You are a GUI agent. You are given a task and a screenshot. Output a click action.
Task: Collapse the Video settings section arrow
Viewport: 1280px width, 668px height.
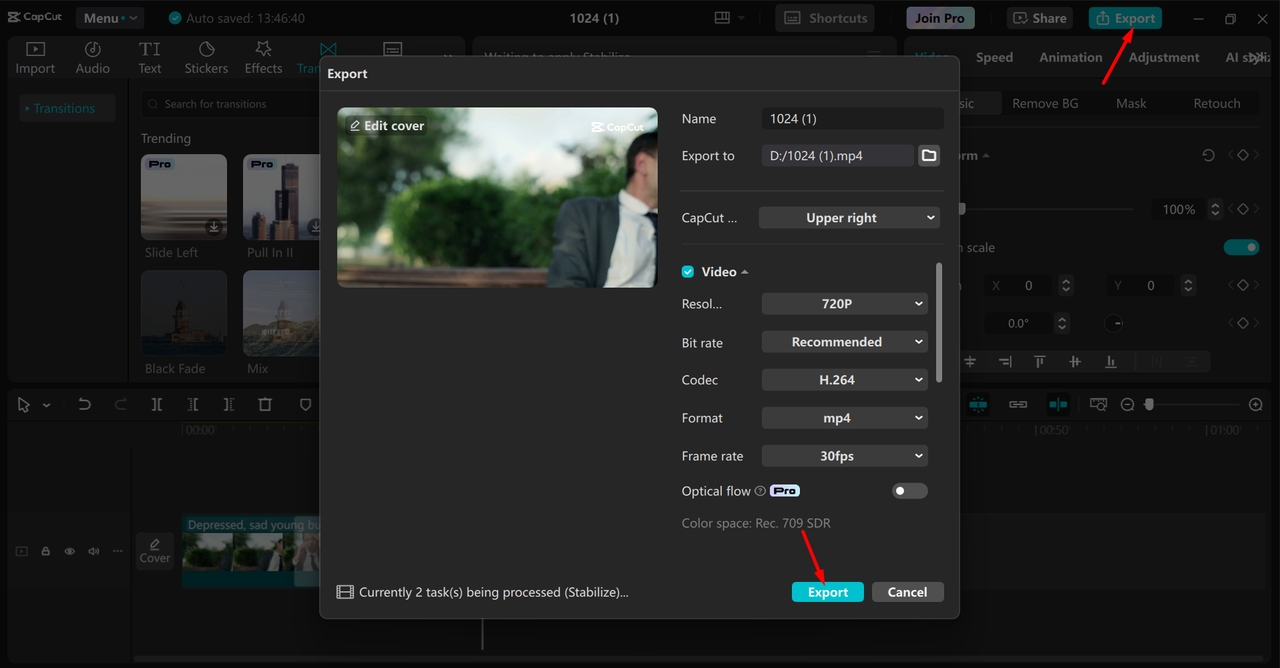tap(745, 272)
